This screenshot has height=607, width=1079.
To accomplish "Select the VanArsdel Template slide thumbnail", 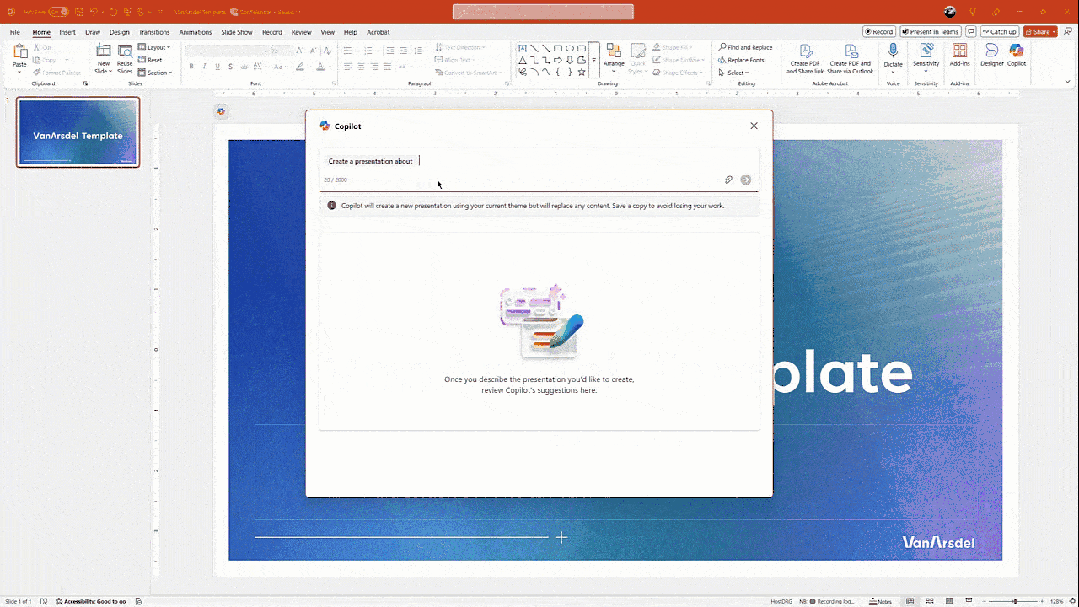I will (x=78, y=132).
